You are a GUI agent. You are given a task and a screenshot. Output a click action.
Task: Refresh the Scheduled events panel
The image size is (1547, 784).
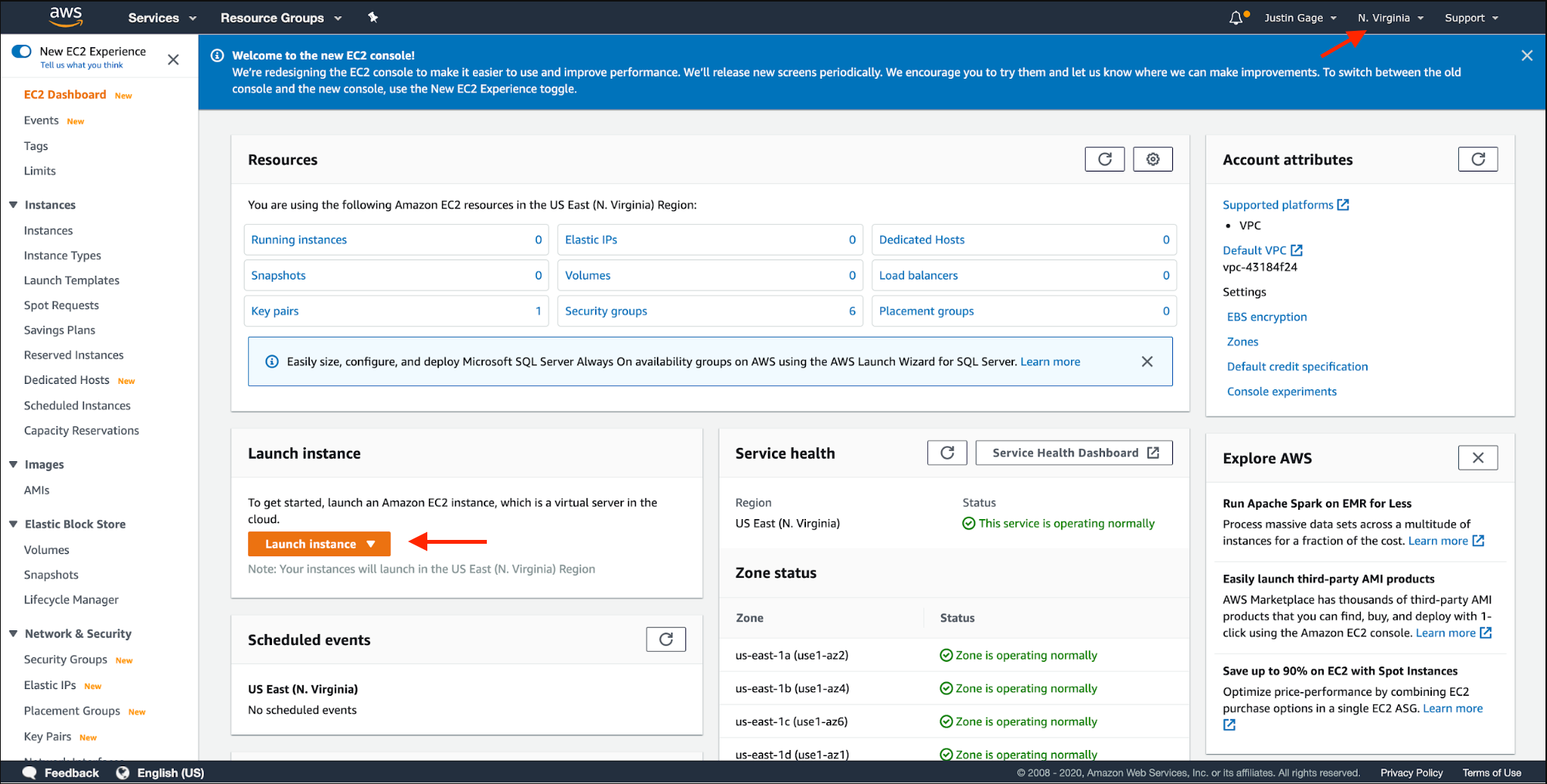point(665,640)
